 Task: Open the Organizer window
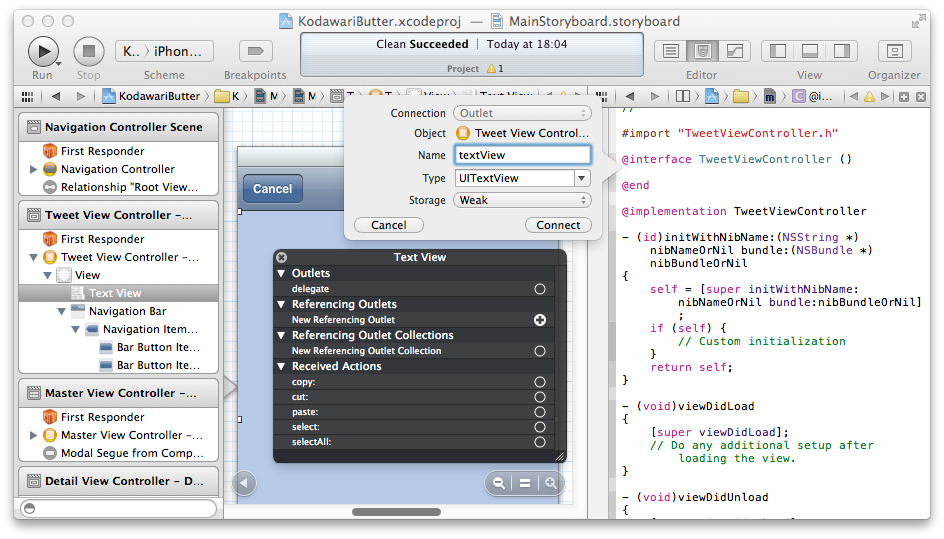coord(894,51)
